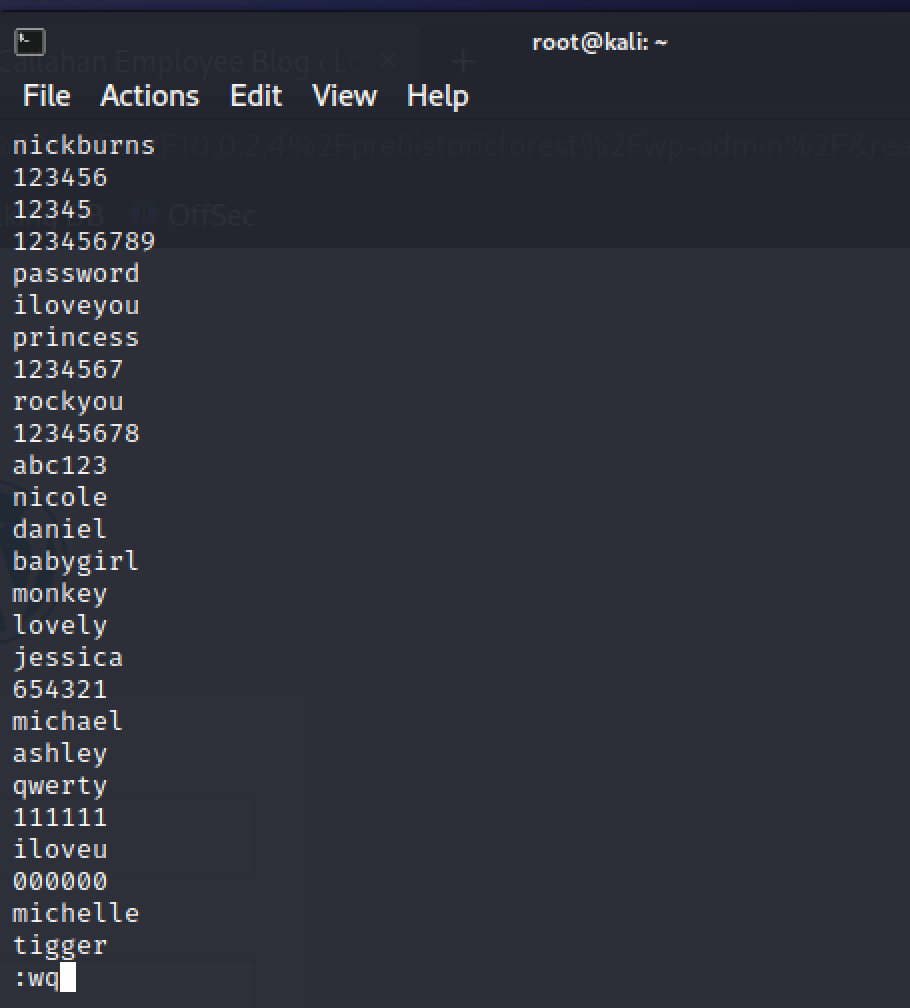Image resolution: width=910 pixels, height=1008 pixels.
Task: Place cursor on the 123456789 line
Action: click(84, 242)
